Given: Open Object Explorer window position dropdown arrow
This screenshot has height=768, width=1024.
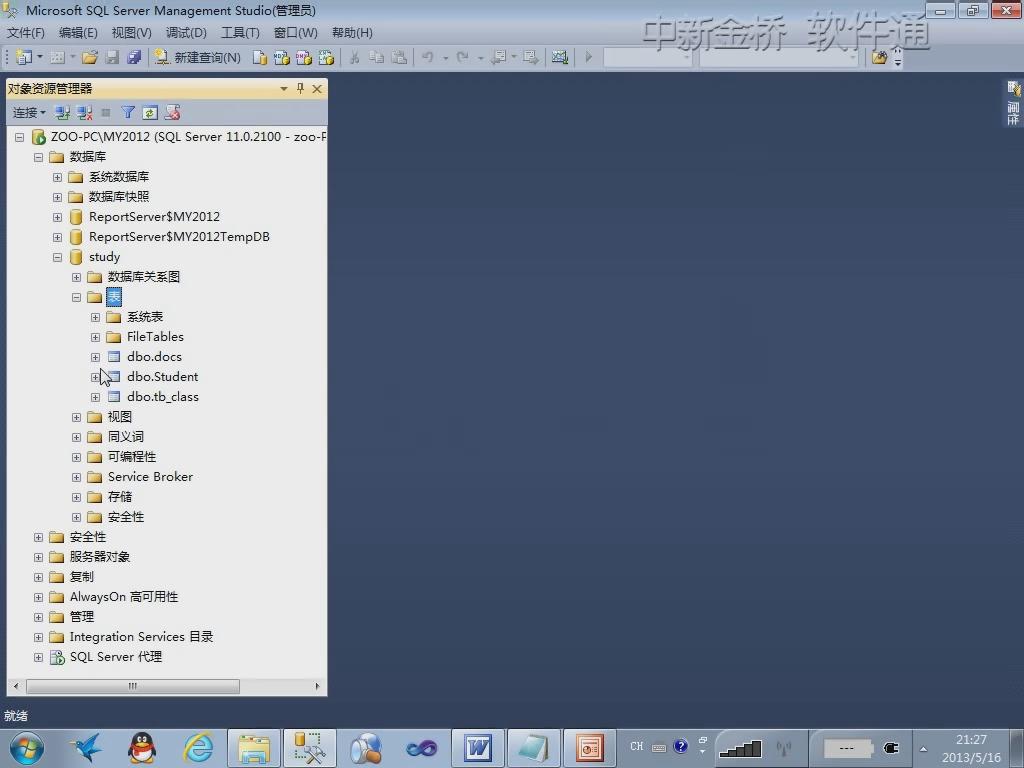Looking at the screenshot, I should pyautogui.click(x=283, y=89).
